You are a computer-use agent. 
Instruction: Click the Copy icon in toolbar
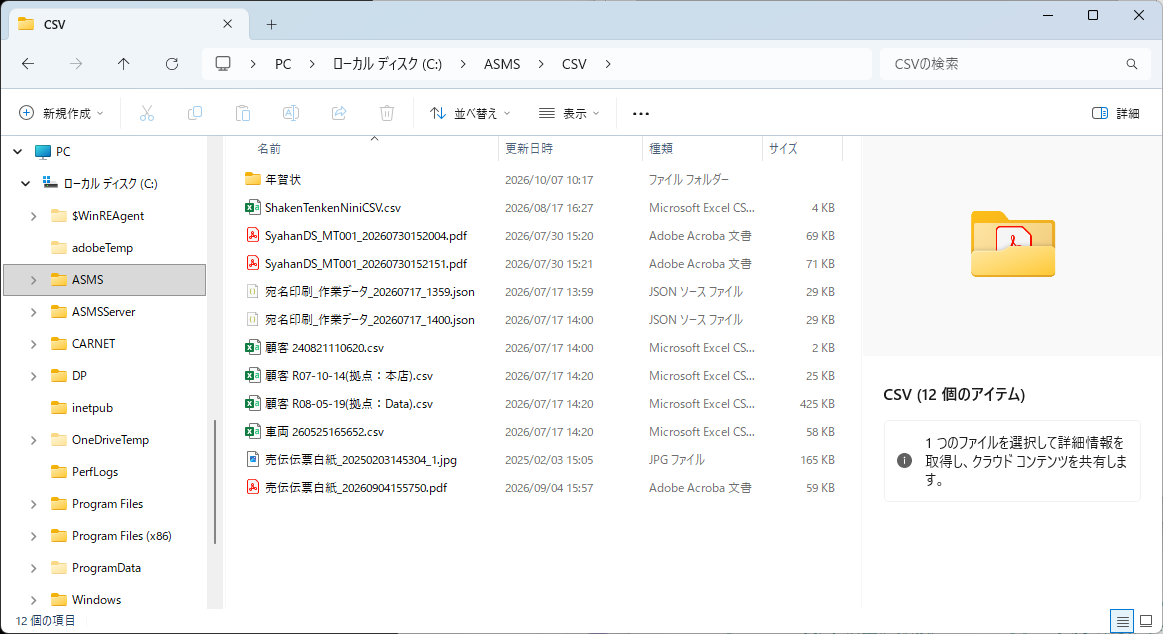[x=195, y=113]
